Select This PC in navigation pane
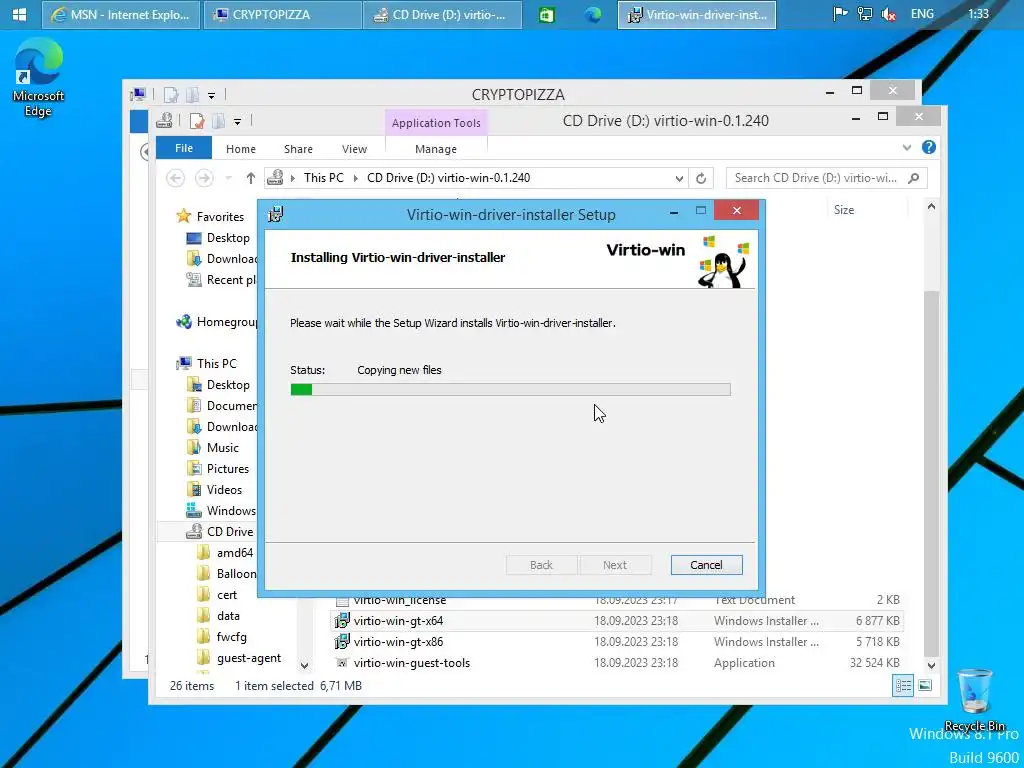The height and width of the screenshot is (768, 1024). tap(216, 363)
